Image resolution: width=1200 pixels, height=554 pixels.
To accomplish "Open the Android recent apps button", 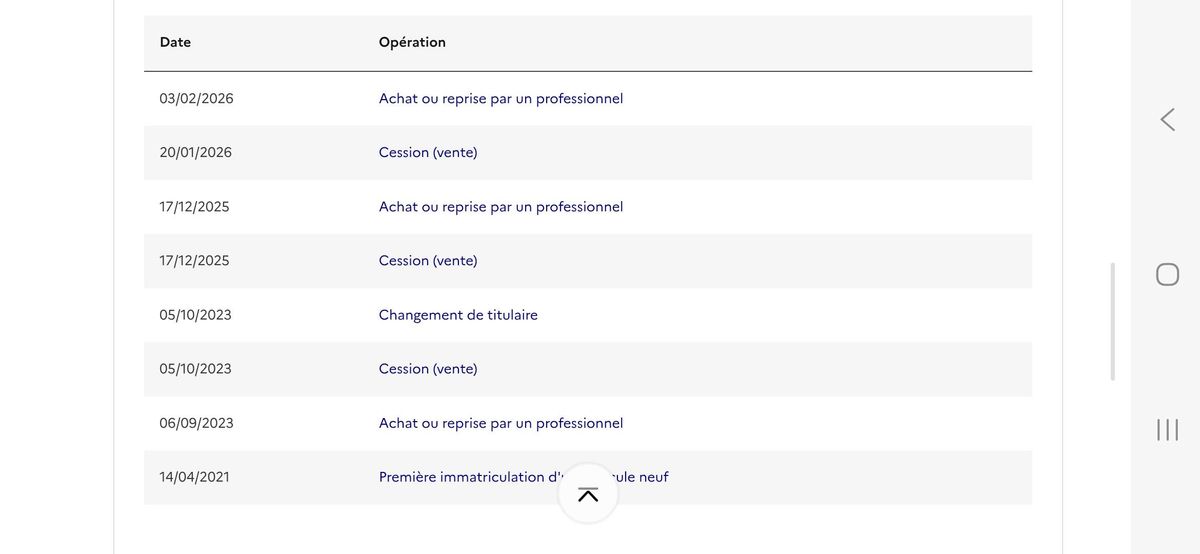I will point(1167,429).
